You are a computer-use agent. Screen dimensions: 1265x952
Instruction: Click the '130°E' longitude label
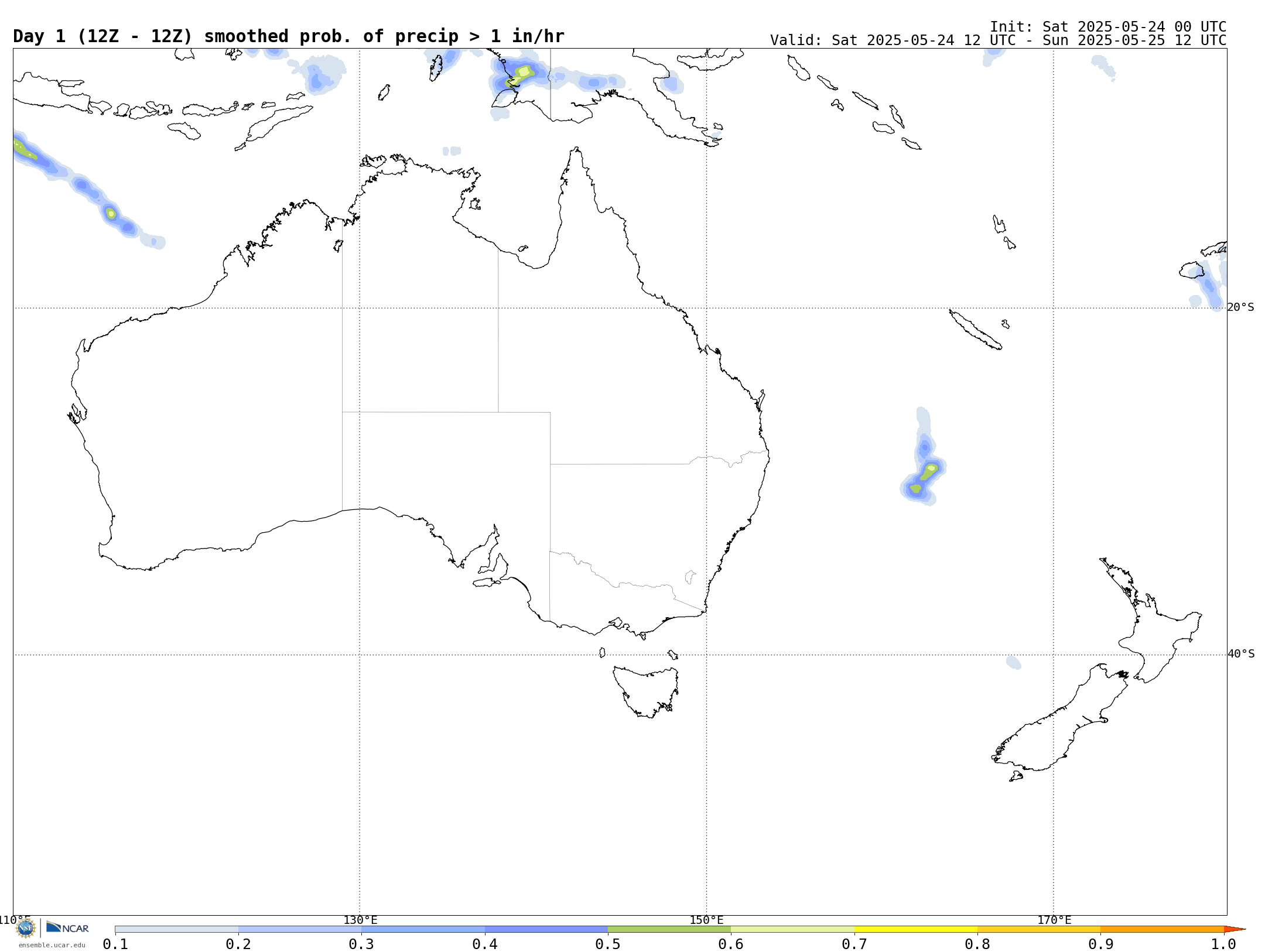click(360, 920)
